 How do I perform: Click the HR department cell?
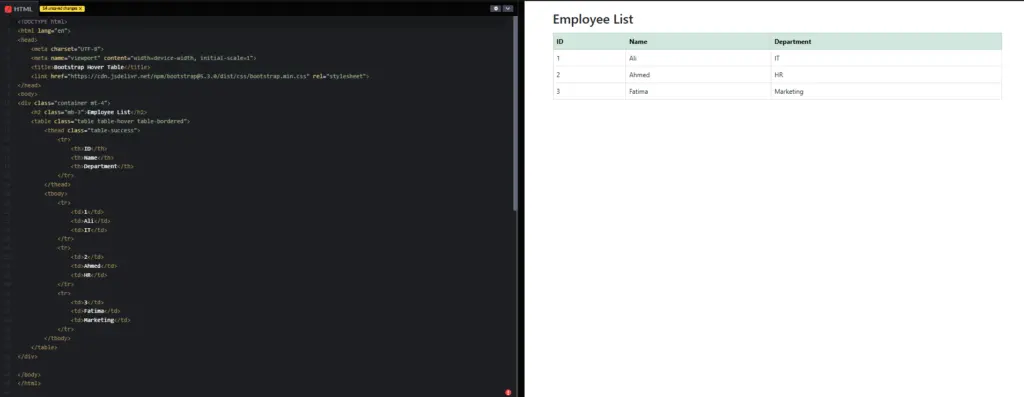[x=886, y=74]
